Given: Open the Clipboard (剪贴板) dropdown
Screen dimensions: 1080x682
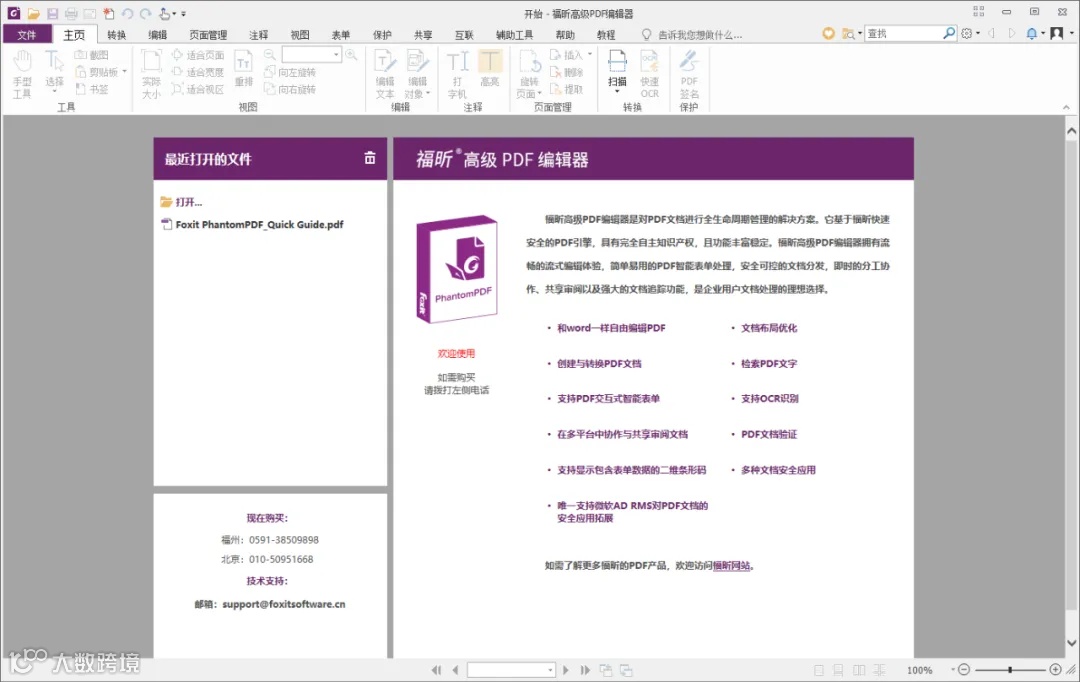Looking at the screenshot, I should (125, 72).
